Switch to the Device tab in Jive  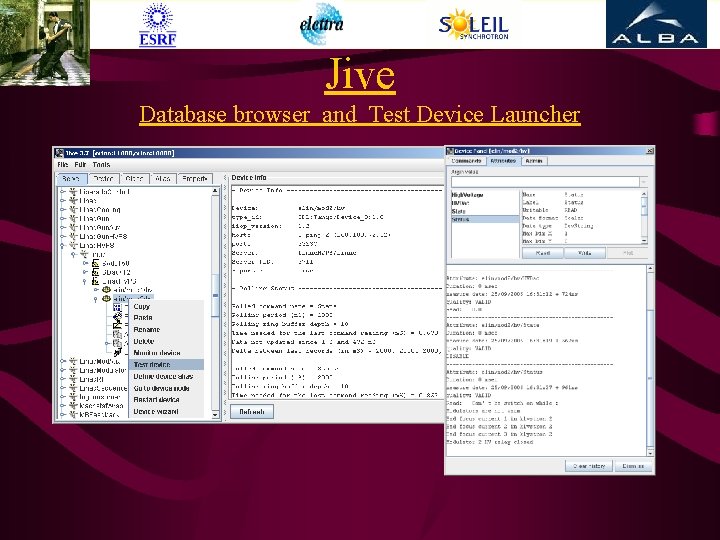(103, 178)
